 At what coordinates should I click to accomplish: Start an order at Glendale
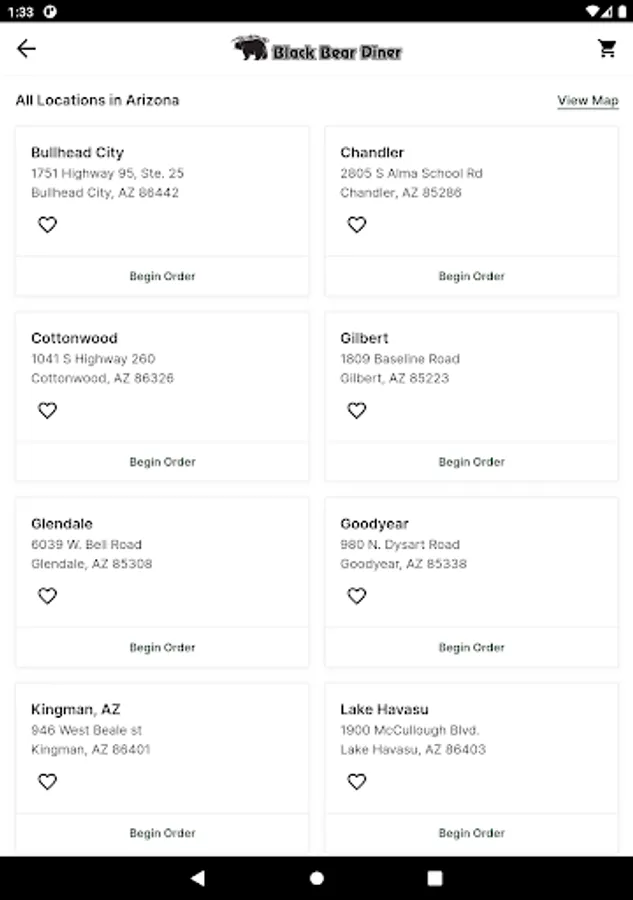(162, 648)
